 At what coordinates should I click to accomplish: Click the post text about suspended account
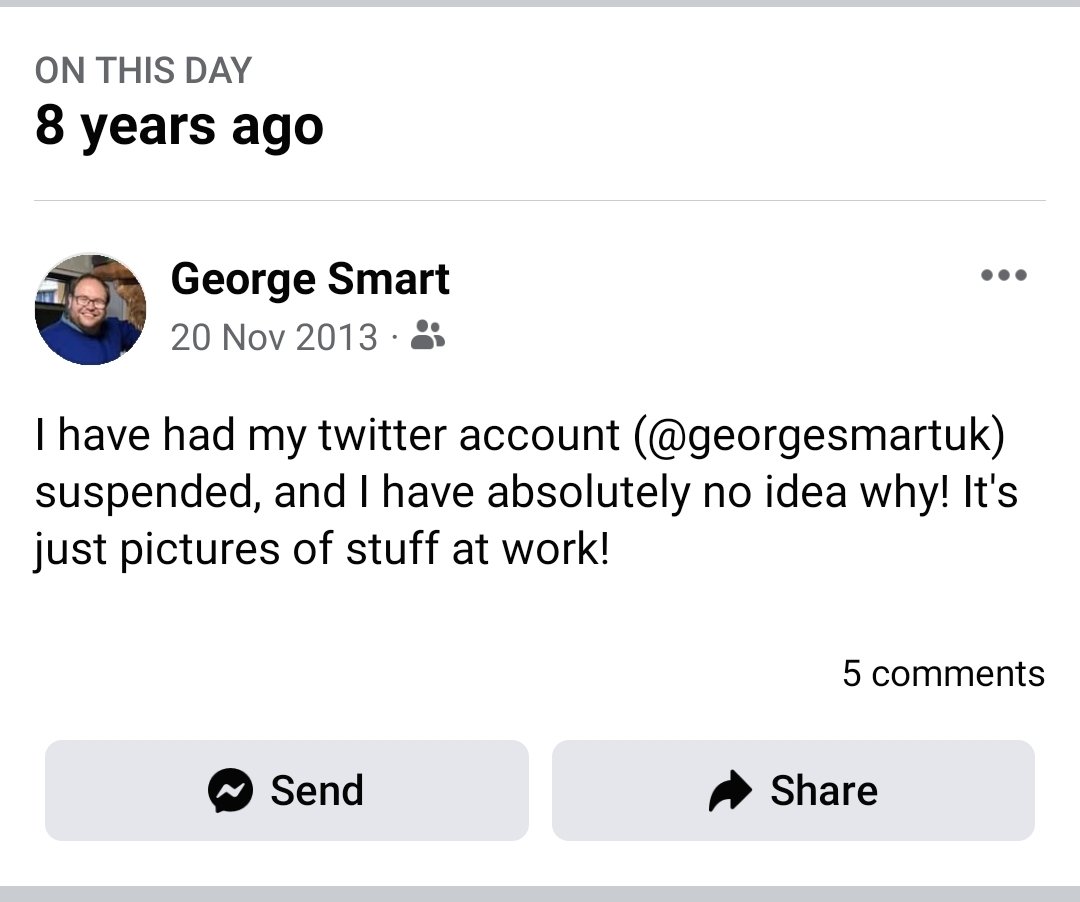coord(525,492)
